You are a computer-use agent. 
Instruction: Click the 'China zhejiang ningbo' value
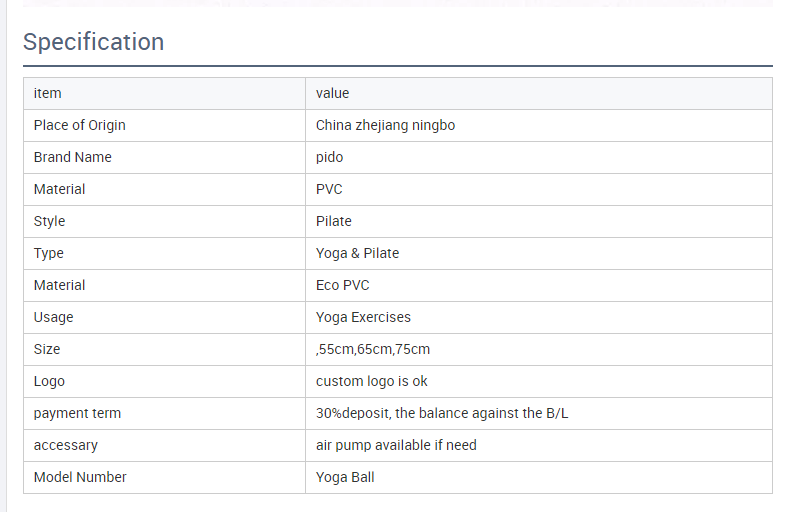386,125
